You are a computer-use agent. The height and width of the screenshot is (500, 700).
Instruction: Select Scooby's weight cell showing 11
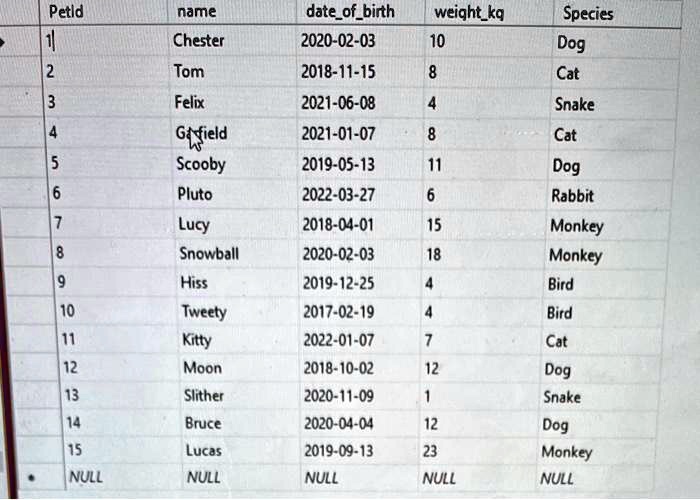tap(433, 165)
